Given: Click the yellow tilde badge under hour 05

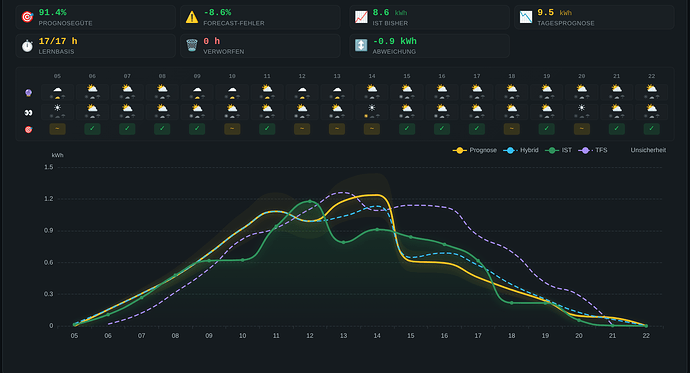Looking at the screenshot, I should (58, 129).
